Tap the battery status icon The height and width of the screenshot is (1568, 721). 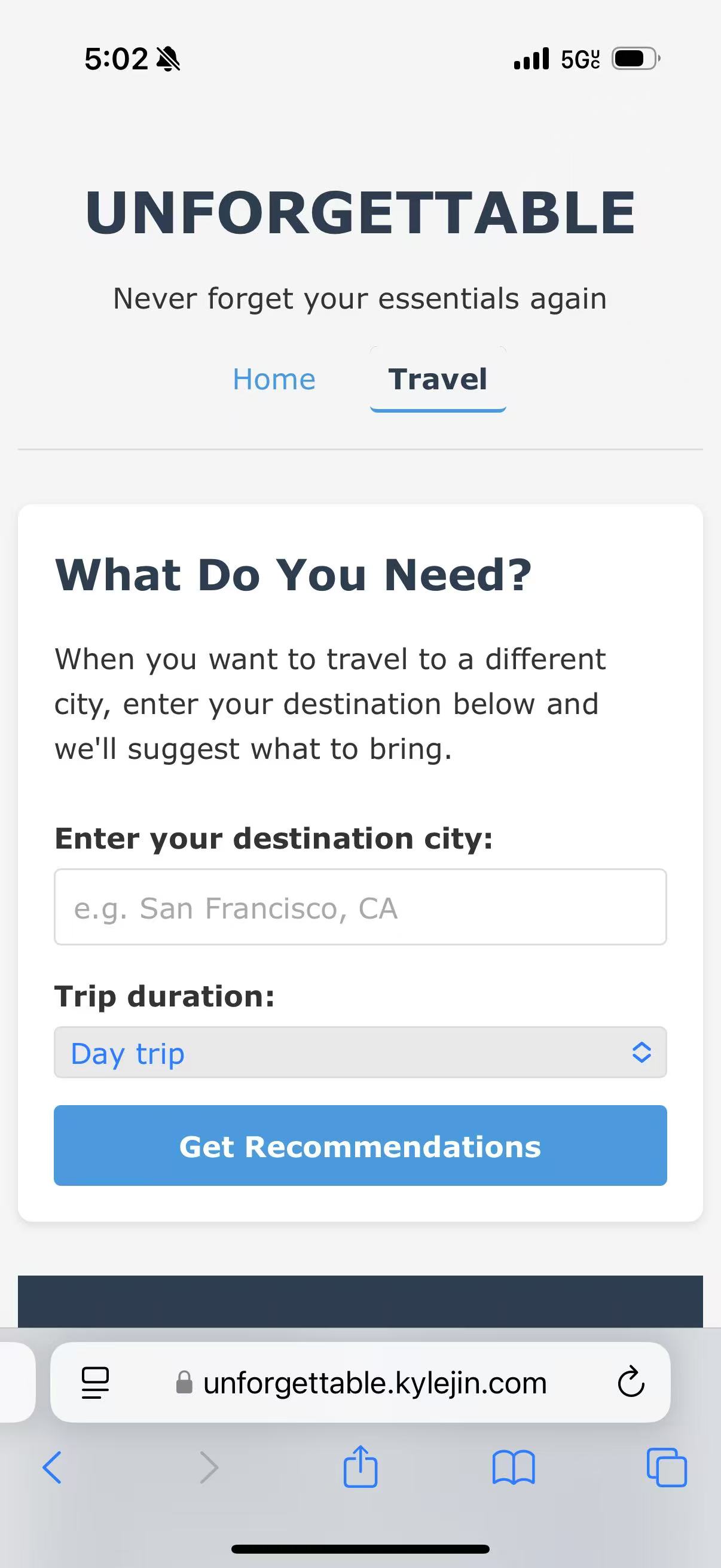636,59
